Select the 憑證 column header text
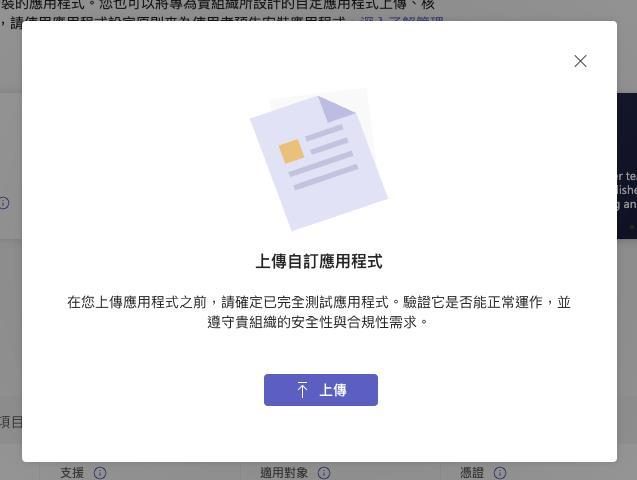The image size is (637, 480). (x=472, y=473)
